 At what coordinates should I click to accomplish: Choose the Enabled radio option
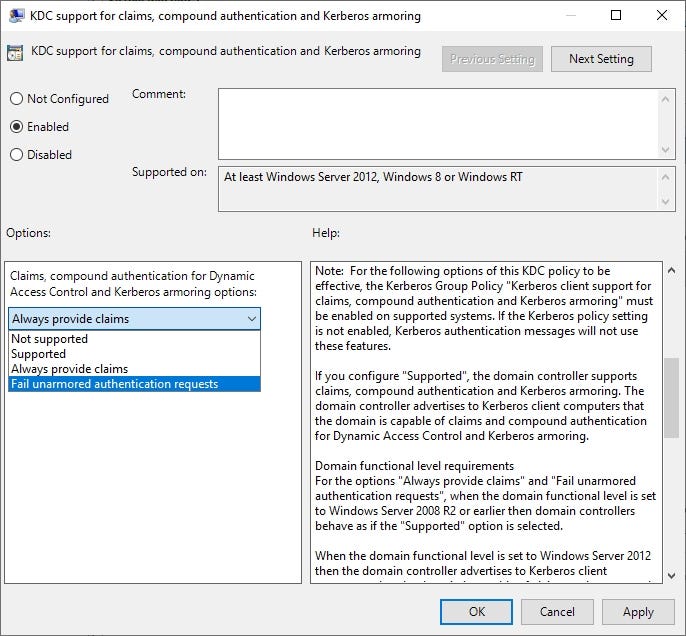pyautogui.click(x=16, y=127)
